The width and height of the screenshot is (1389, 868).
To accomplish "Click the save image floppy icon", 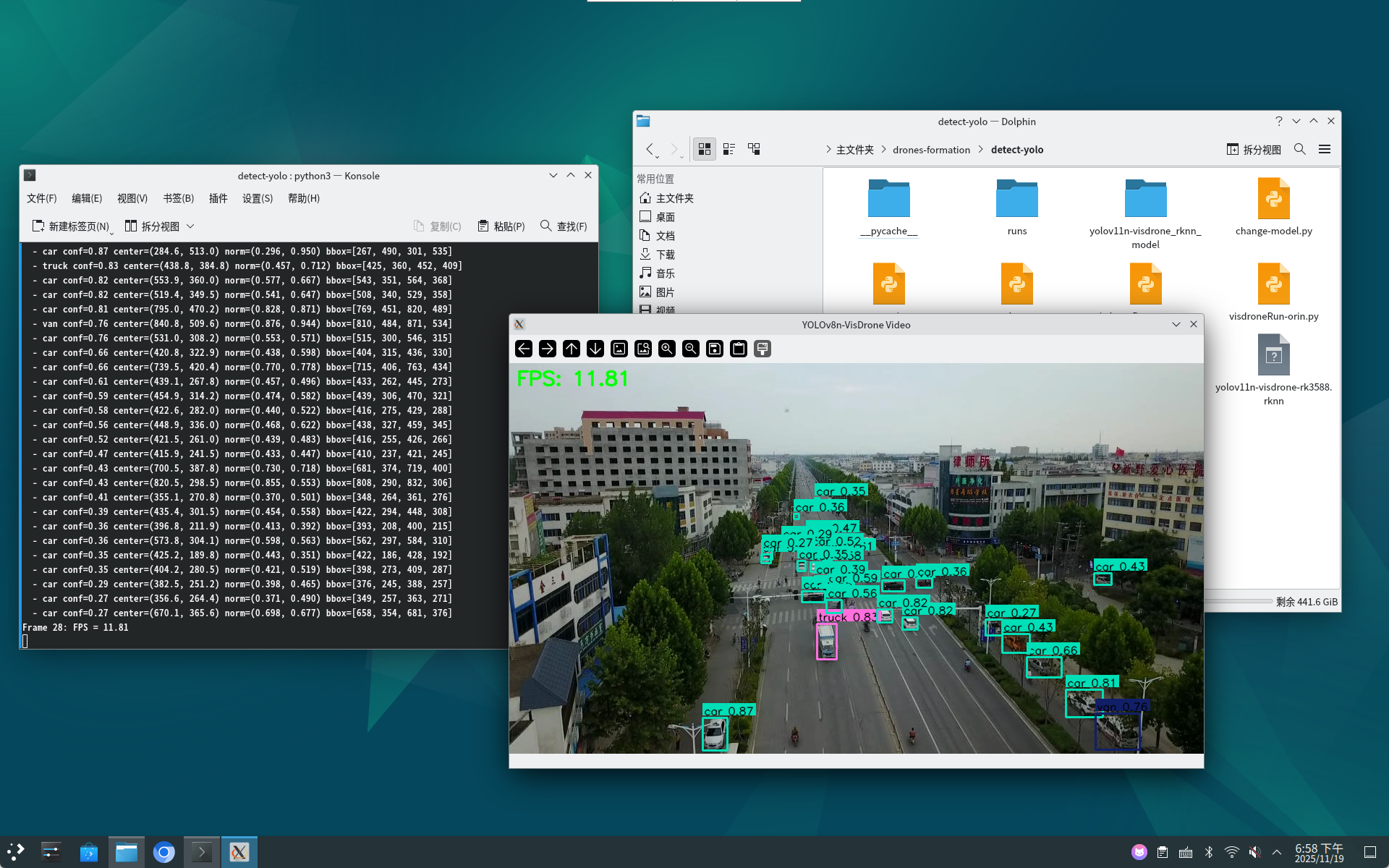I will 715,349.
